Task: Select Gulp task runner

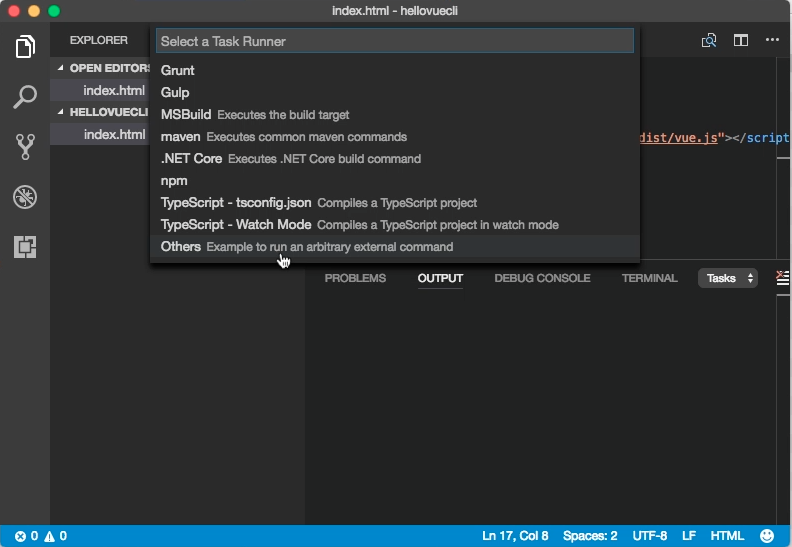Action: [395, 92]
